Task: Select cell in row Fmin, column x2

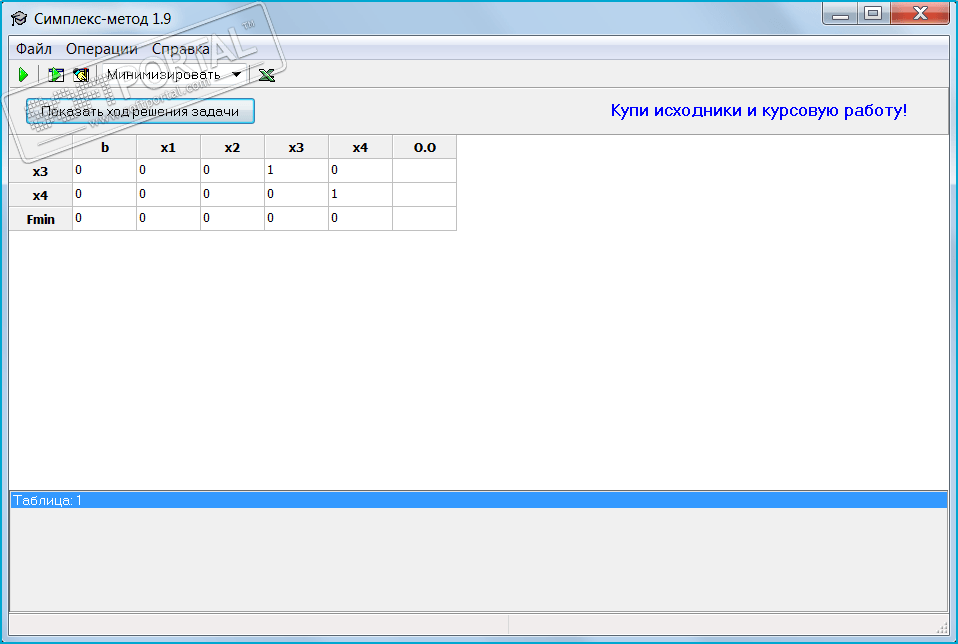Action: pos(232,219)
